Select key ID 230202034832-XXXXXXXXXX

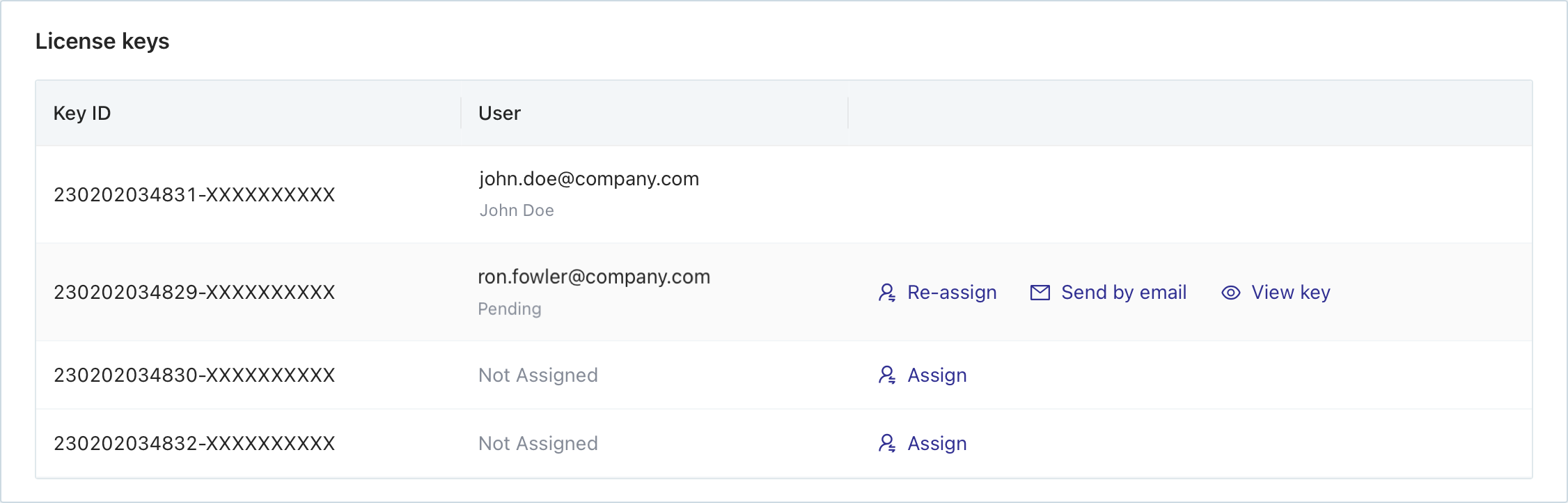click(194, 444)
